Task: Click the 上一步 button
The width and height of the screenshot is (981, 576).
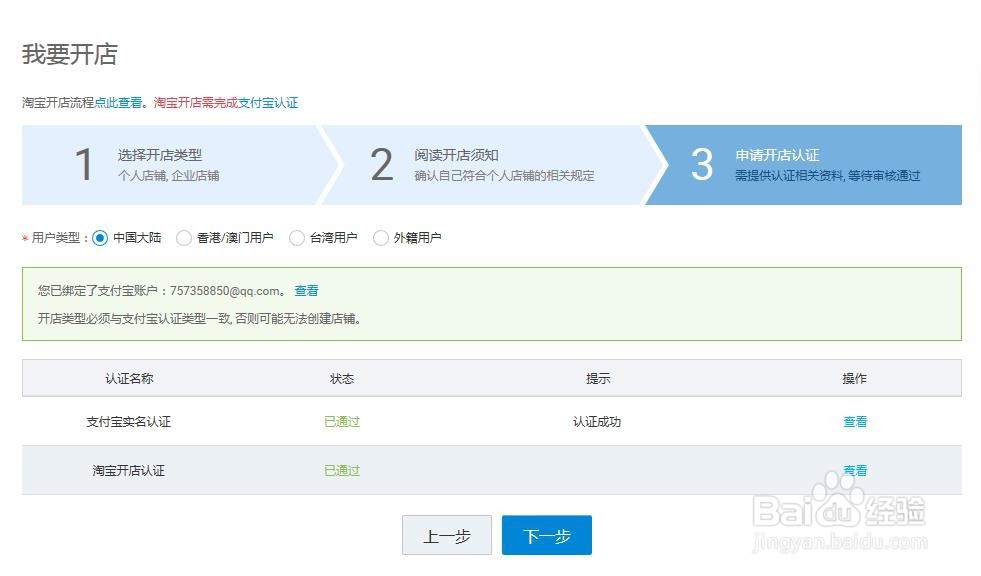Action: point(447,535)
